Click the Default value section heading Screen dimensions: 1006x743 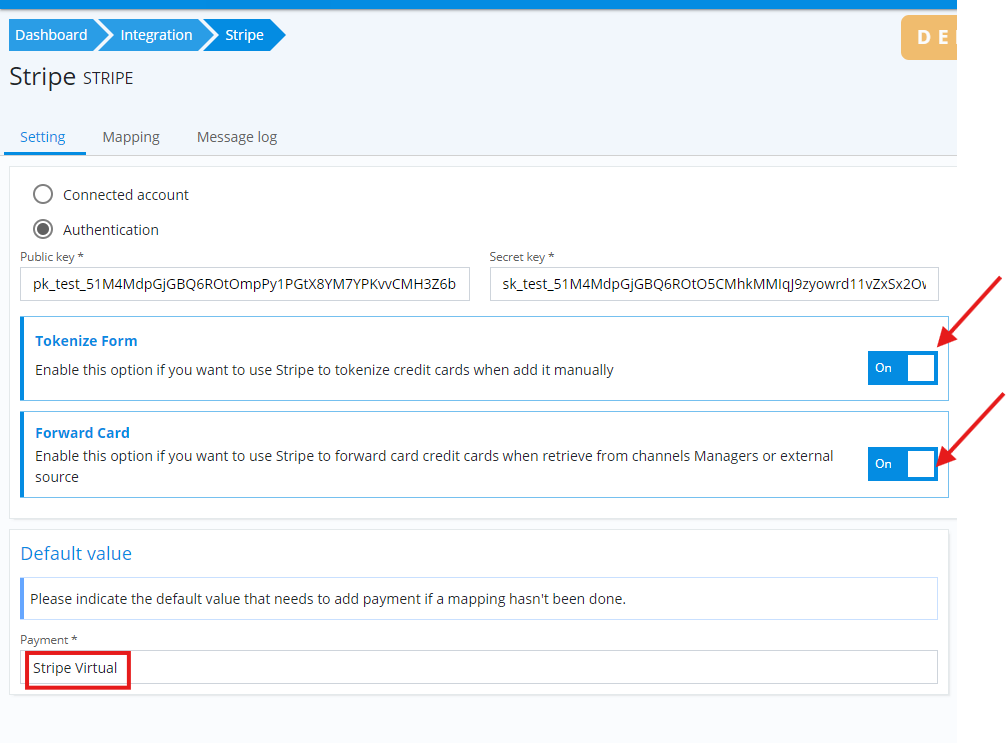76,553
